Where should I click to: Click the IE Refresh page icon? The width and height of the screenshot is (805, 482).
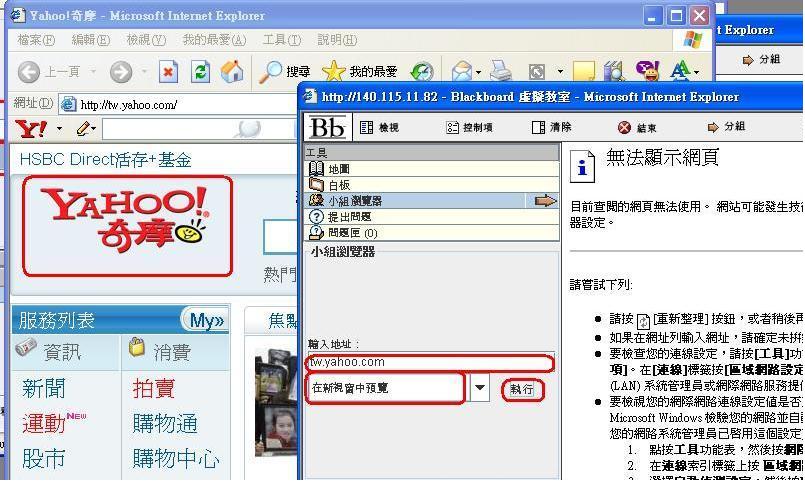click(200, 72)
